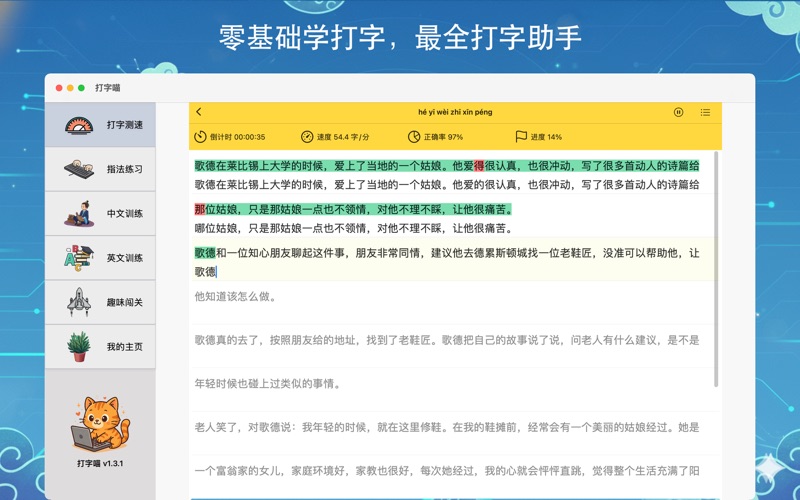Click the line starting 老人笑了
The height and width of the screenshot is (500, 800).
pos(446,428)
